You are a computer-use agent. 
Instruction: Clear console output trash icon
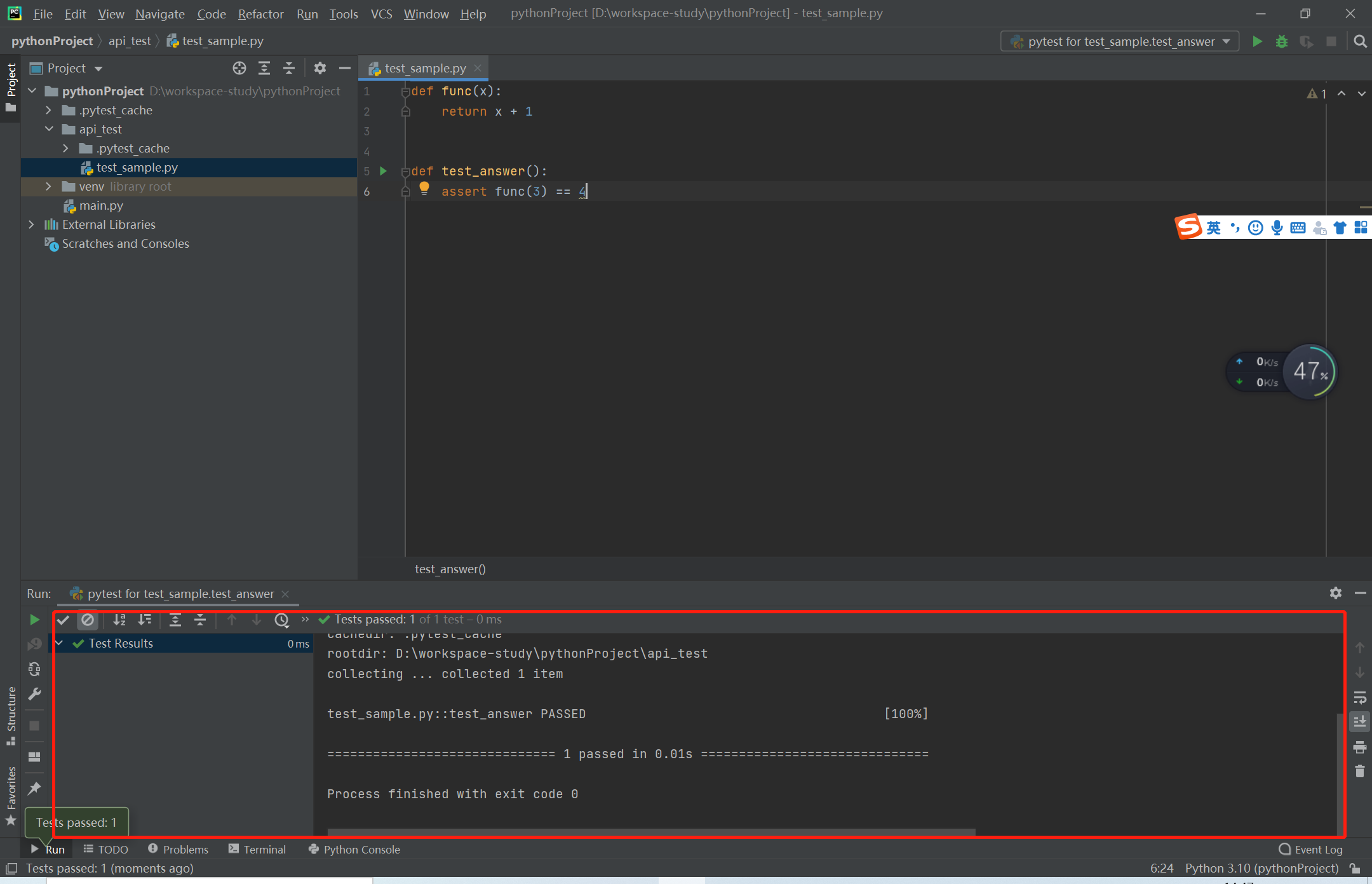pyautogui.click(x=1360, y=771)
